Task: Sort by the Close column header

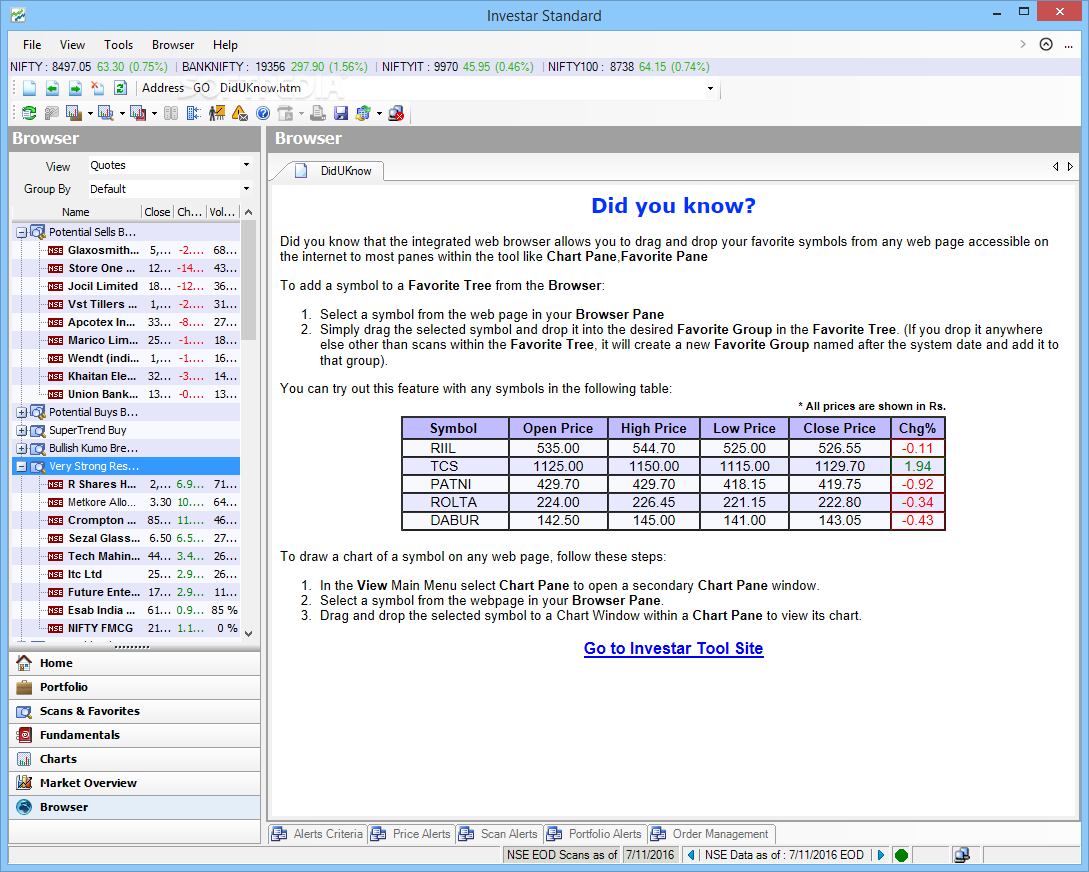Action: [x=157, y=212]
